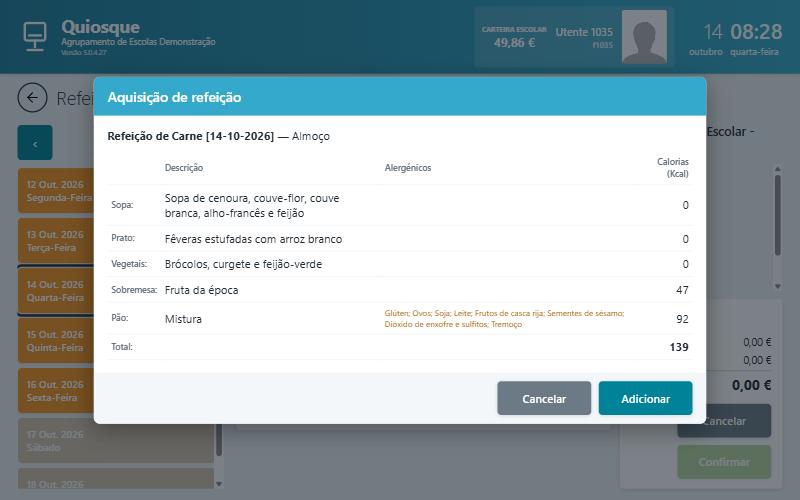Select 13 Out. 2026 Terça-Feira
800x500 pixels.
pos(56,241)
